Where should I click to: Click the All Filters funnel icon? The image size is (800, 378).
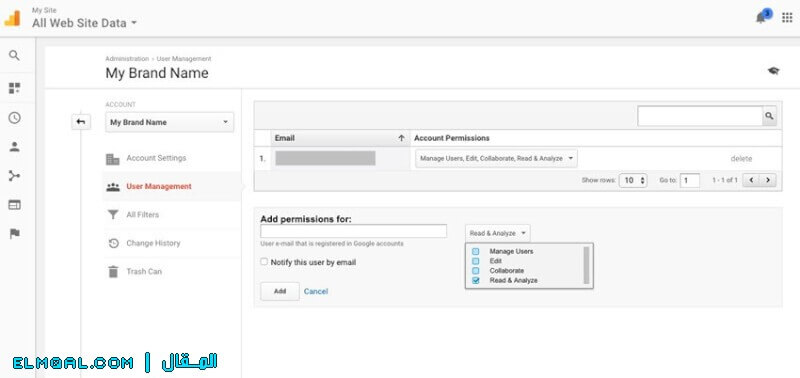click(x=113, y=215)
